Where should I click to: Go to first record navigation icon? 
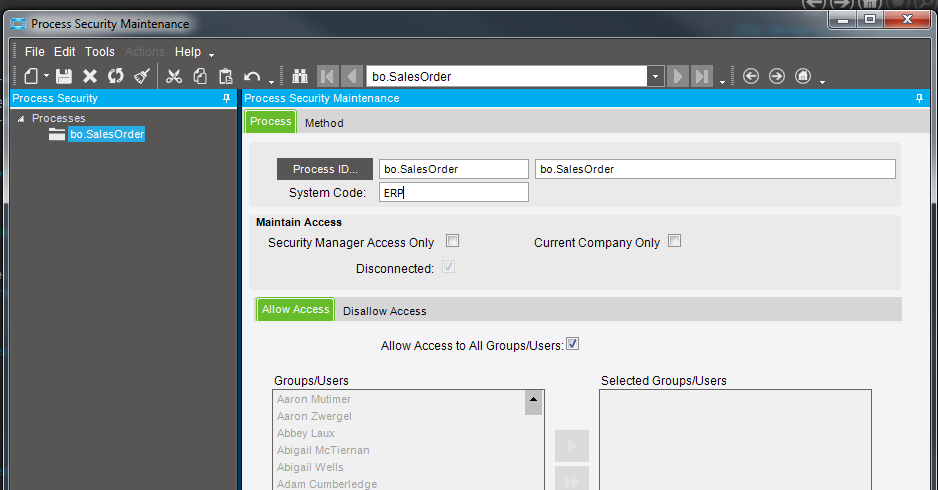(327, 77)
